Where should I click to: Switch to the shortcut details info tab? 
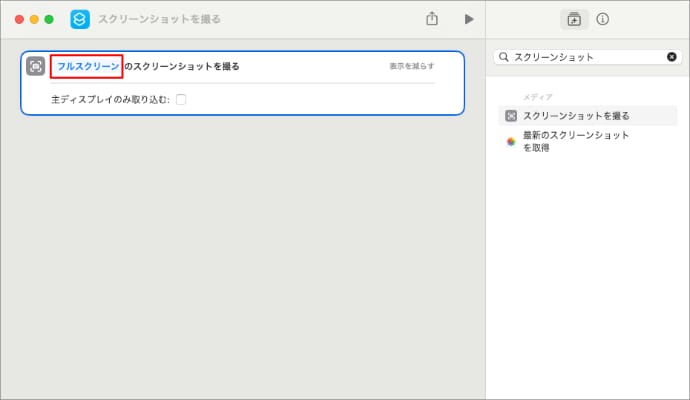603,19
